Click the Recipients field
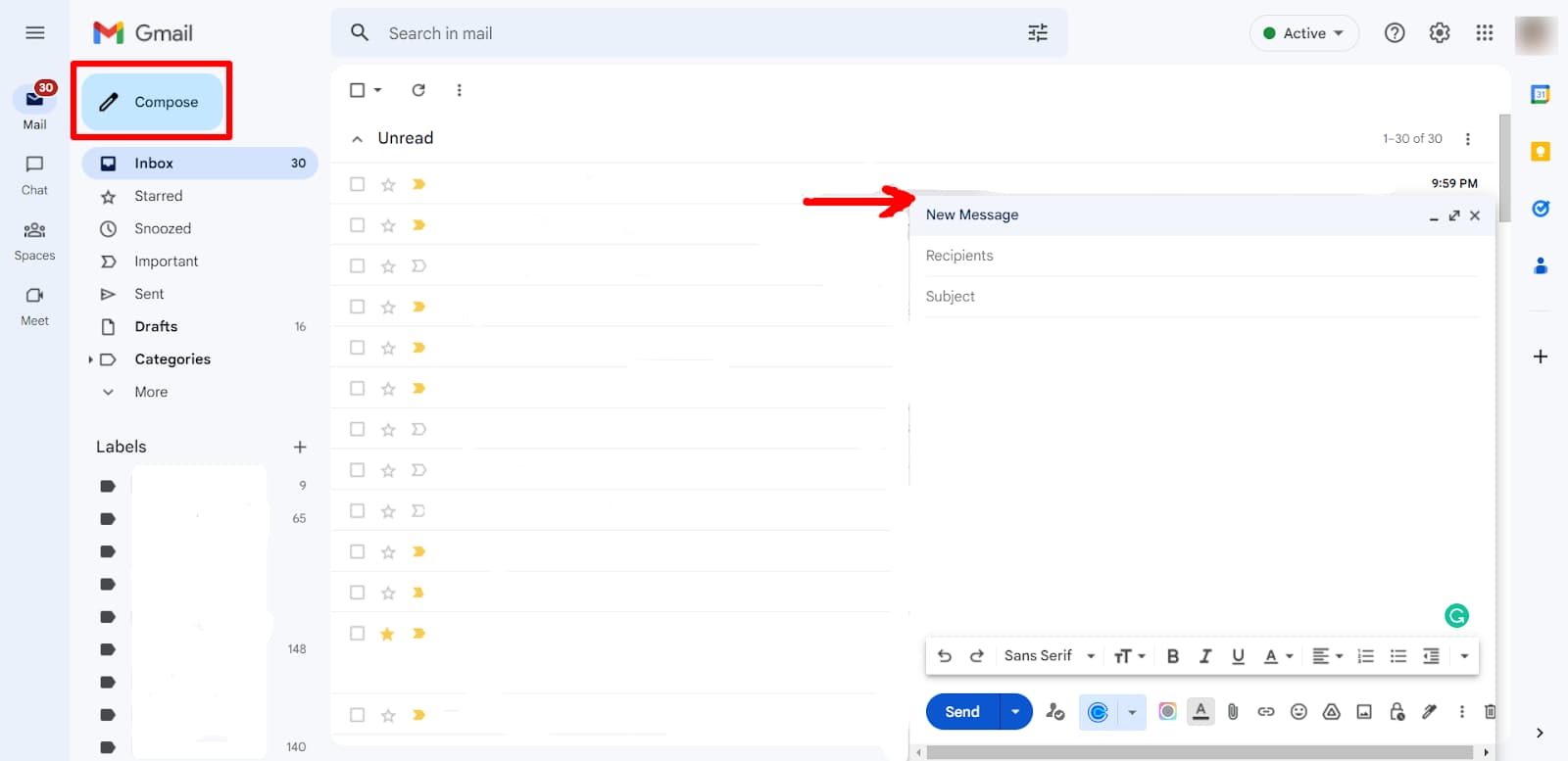Viewport: 1568px width, 761px height. 1201,256
